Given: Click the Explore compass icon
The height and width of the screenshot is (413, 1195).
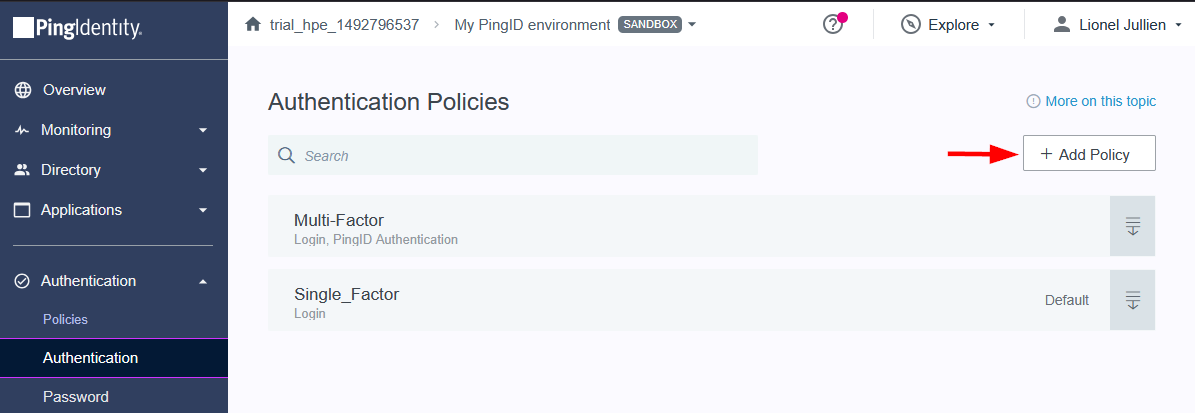Looking at the screenshot, I should tap(910, 25).
